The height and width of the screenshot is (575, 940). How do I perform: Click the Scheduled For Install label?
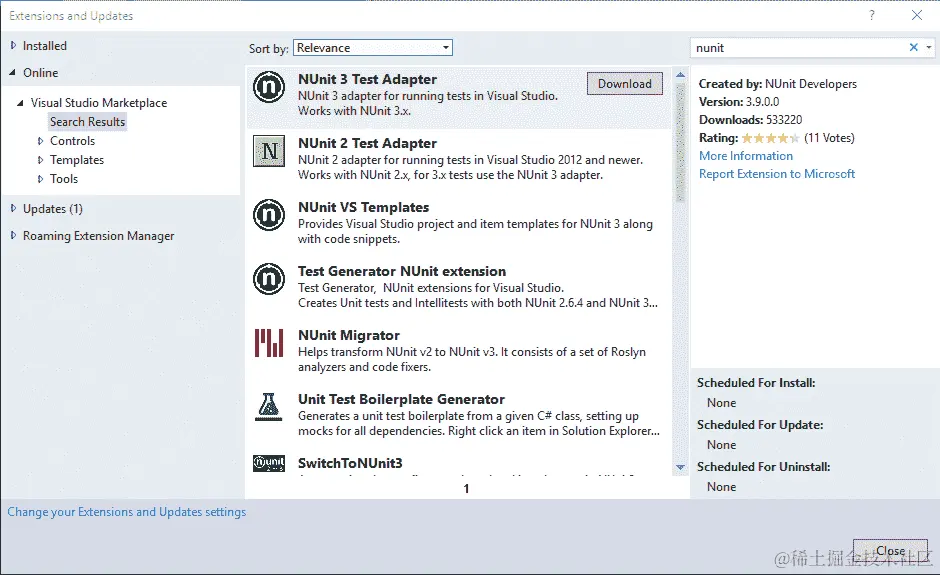(x=756, y=383)
